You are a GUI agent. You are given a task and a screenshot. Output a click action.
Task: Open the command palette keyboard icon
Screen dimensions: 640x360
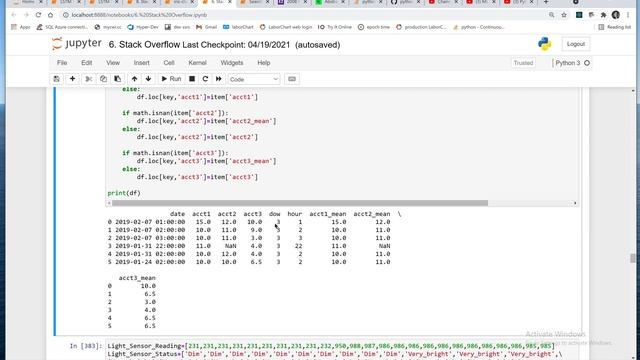[292, 79]
